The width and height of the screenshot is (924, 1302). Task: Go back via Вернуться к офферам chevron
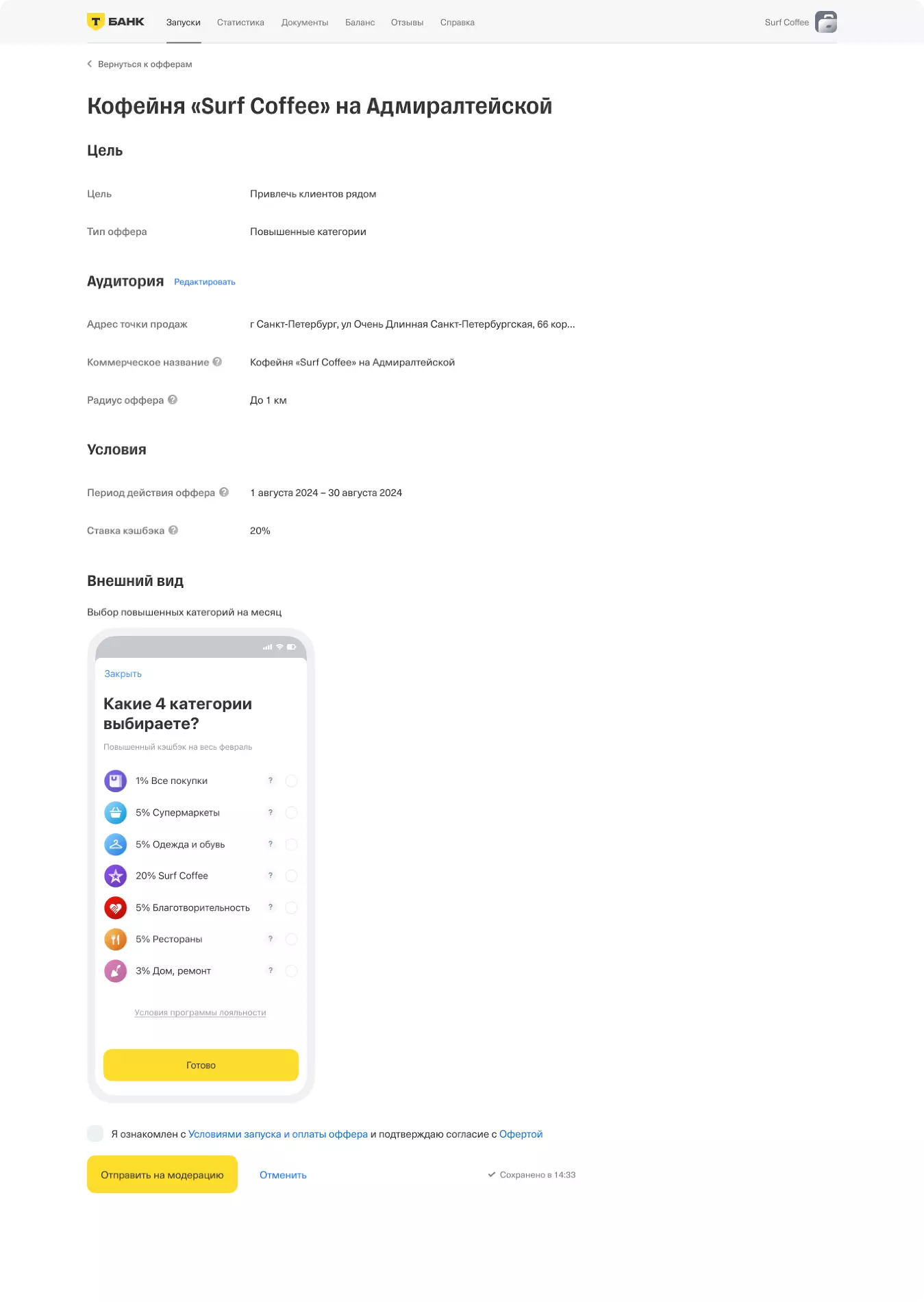pos(90,64)
